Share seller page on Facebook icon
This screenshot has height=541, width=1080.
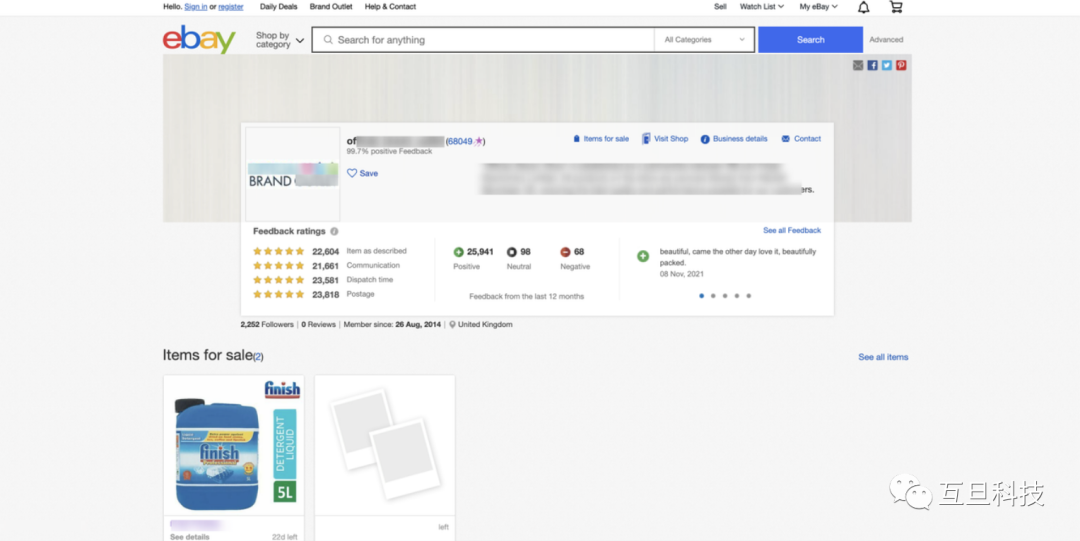[872, 65]
